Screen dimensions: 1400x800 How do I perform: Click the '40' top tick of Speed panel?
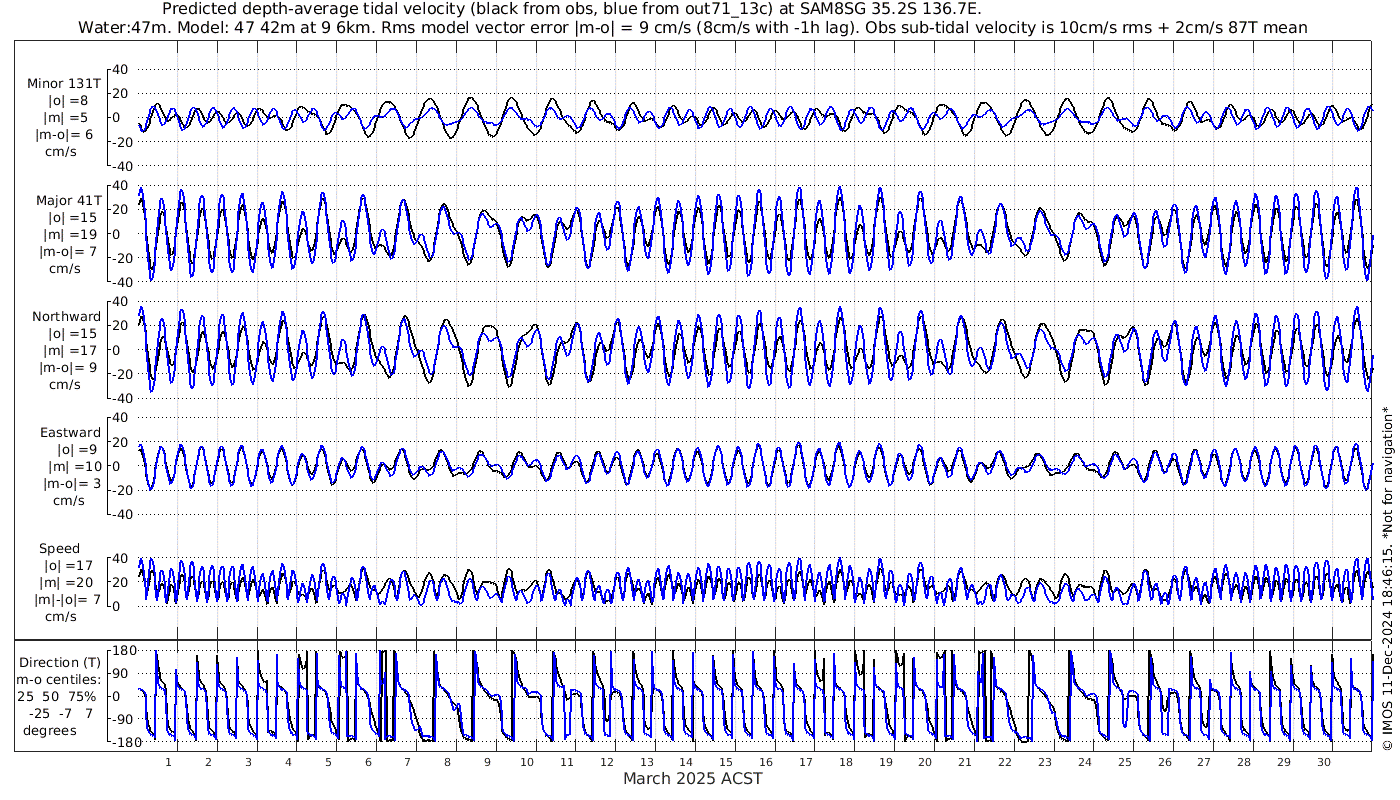[121, 558]
